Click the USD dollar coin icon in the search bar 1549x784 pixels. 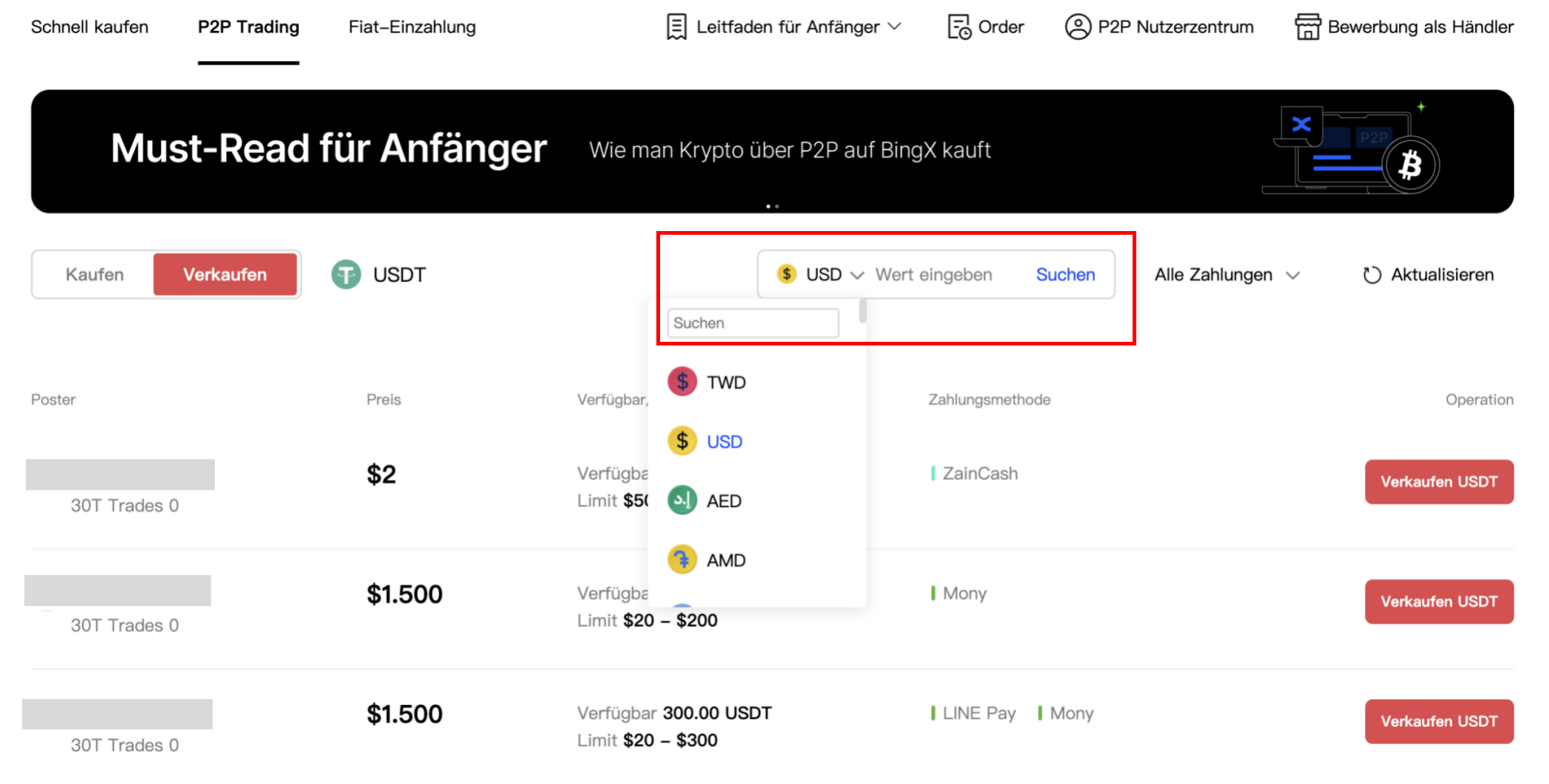(x=787, y=274)
